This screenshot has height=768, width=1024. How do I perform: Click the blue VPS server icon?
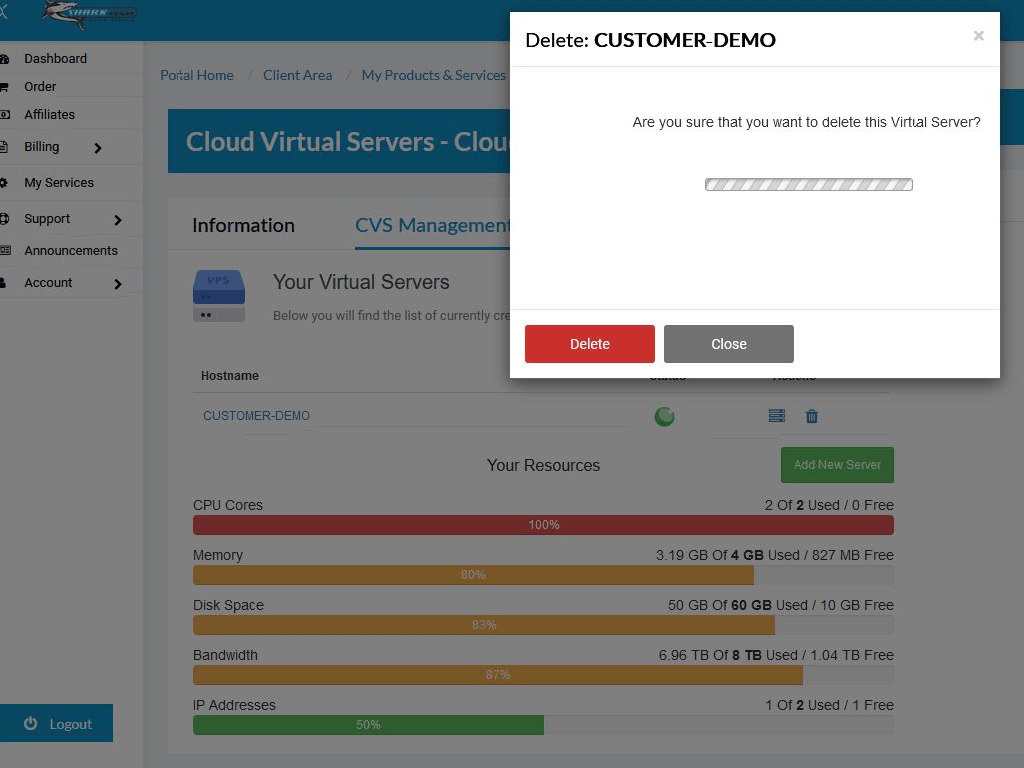(219, 295)
